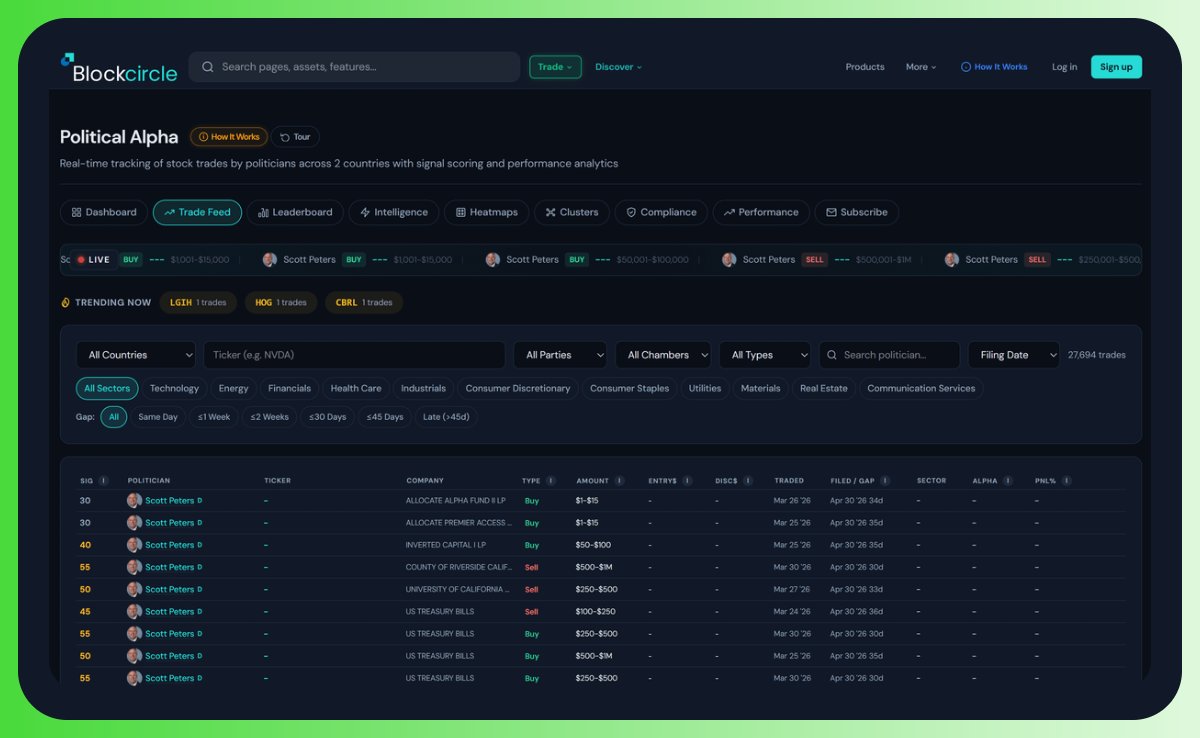The width and height of the screenshot is (1200, 738).
Task: Click the info icon beside ALPHA header
Action: tap(1009, 481)
